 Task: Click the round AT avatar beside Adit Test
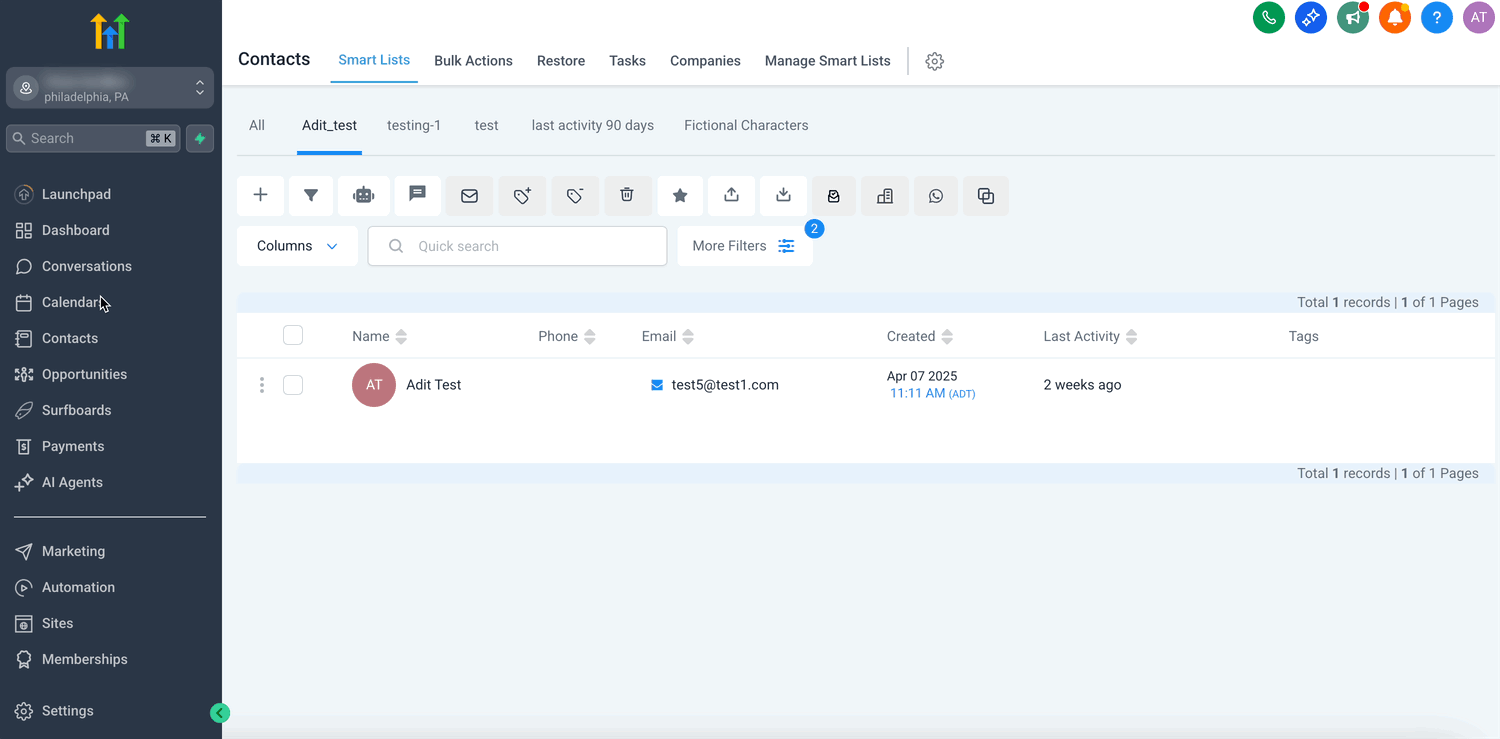click(374, 385)
